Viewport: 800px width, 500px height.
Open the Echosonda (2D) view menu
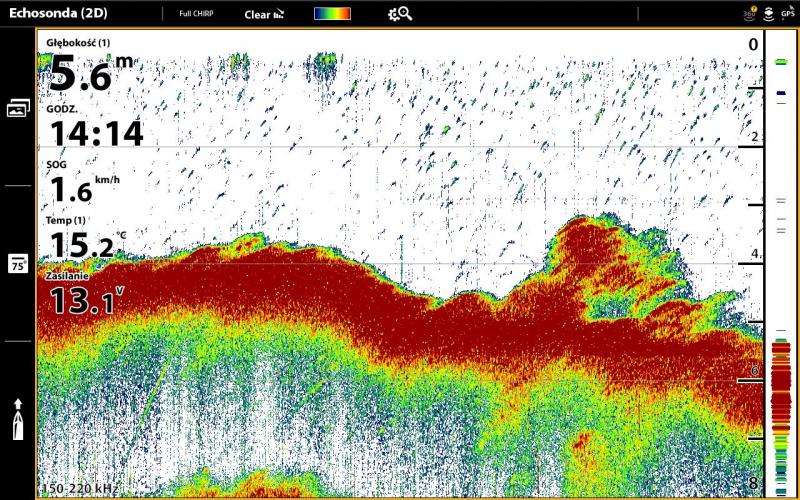(60, 14)
